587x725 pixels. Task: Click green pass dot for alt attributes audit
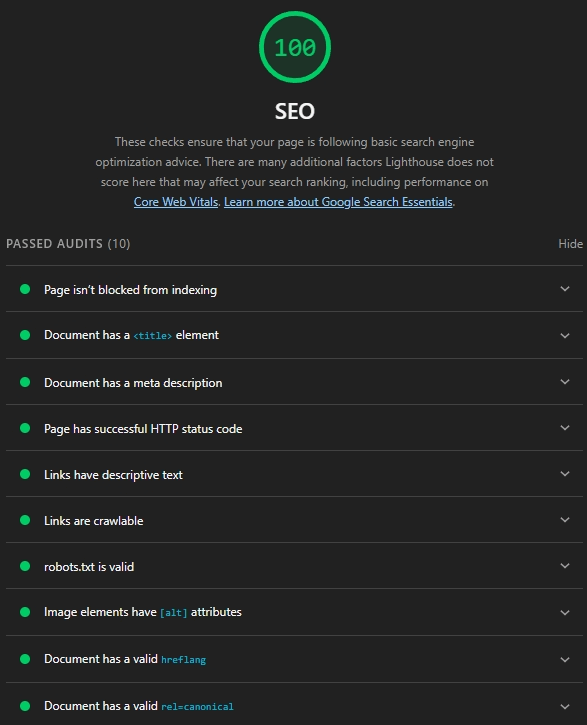pyautogui.click(x=25, y=612)
